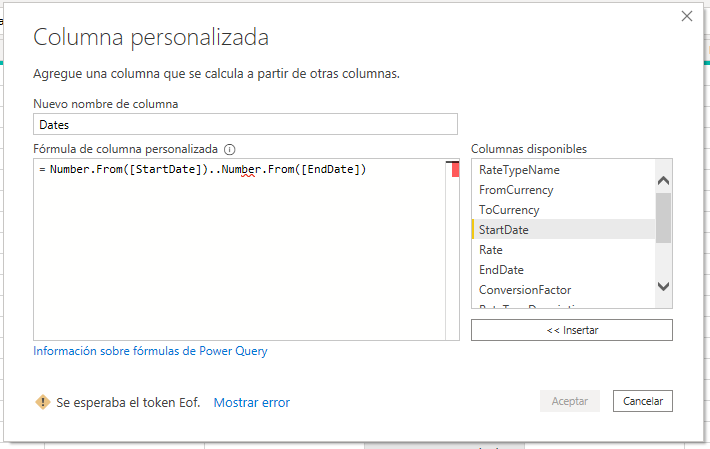
Task: Close the Columna personalizada dialog
Action: (x=686, y=16)
